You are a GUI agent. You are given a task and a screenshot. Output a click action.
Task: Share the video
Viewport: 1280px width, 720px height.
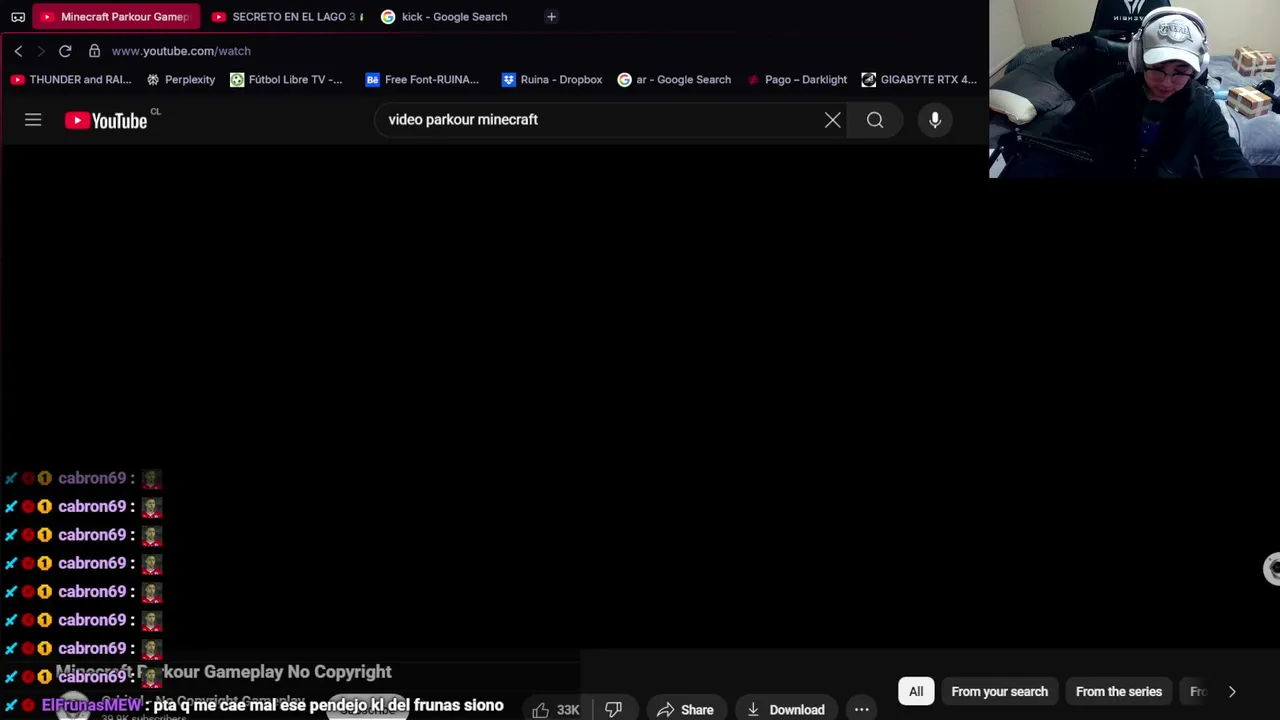tap(685, 710)
